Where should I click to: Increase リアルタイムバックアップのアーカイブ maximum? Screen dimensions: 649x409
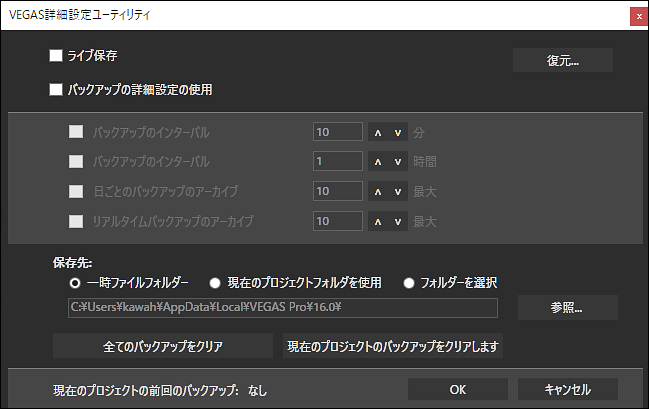pyautogui.click(x=378, y=221)
